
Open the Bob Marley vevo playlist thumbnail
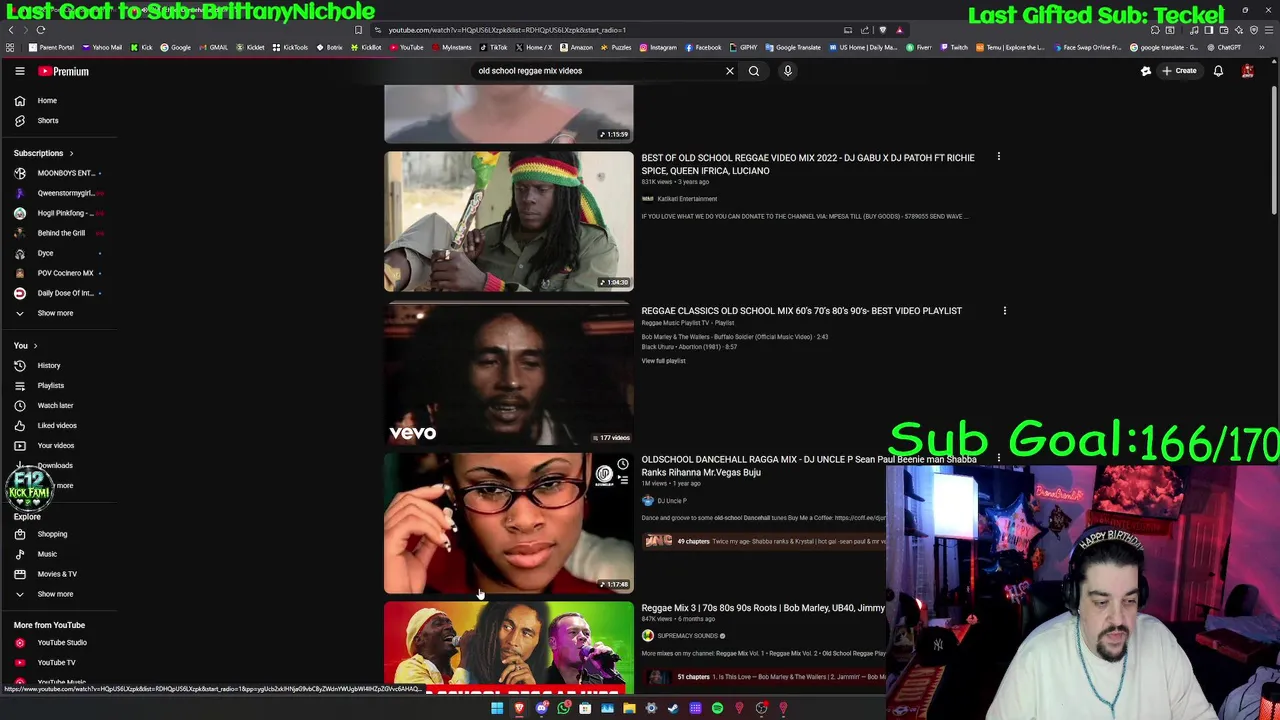508,373
